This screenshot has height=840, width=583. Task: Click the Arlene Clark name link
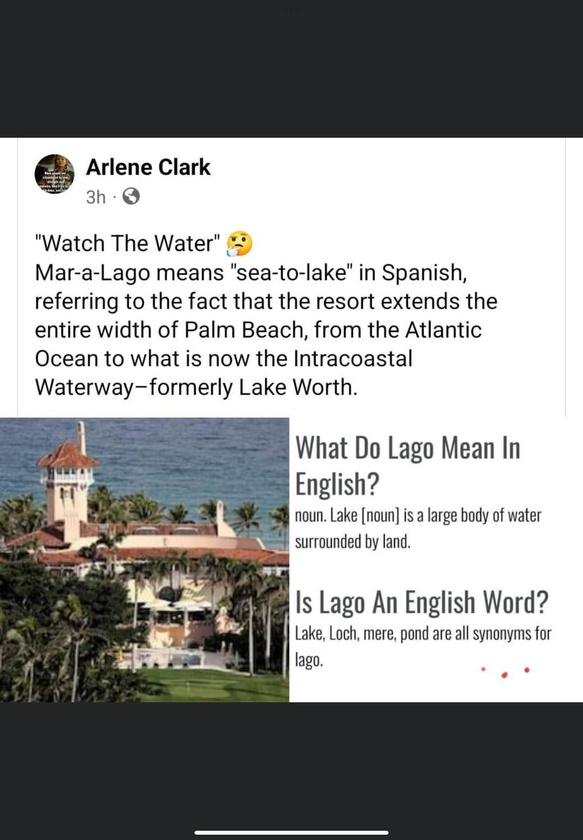(x=148, y=167)
